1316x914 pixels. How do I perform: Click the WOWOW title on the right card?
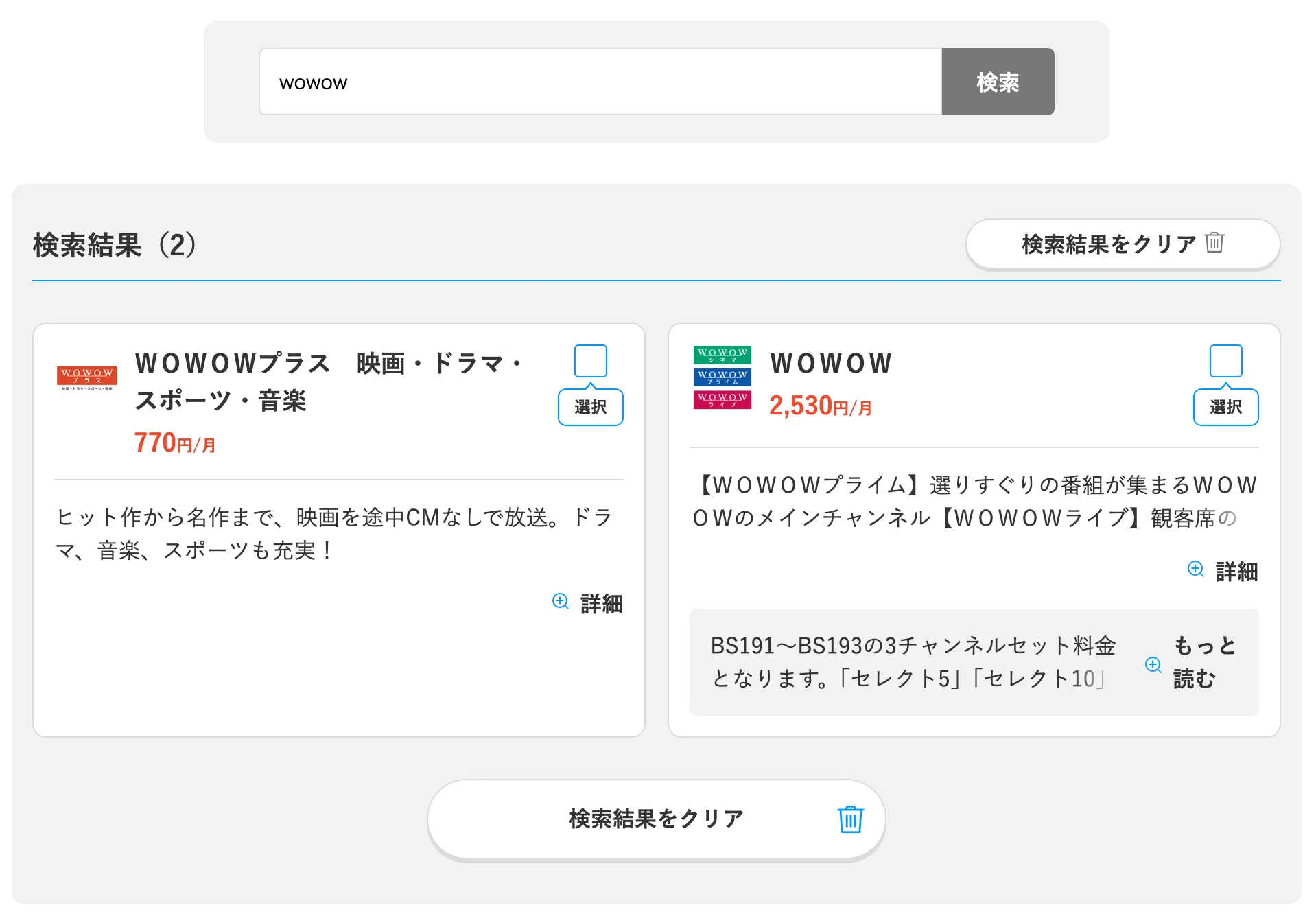click(x=831, y=363)
